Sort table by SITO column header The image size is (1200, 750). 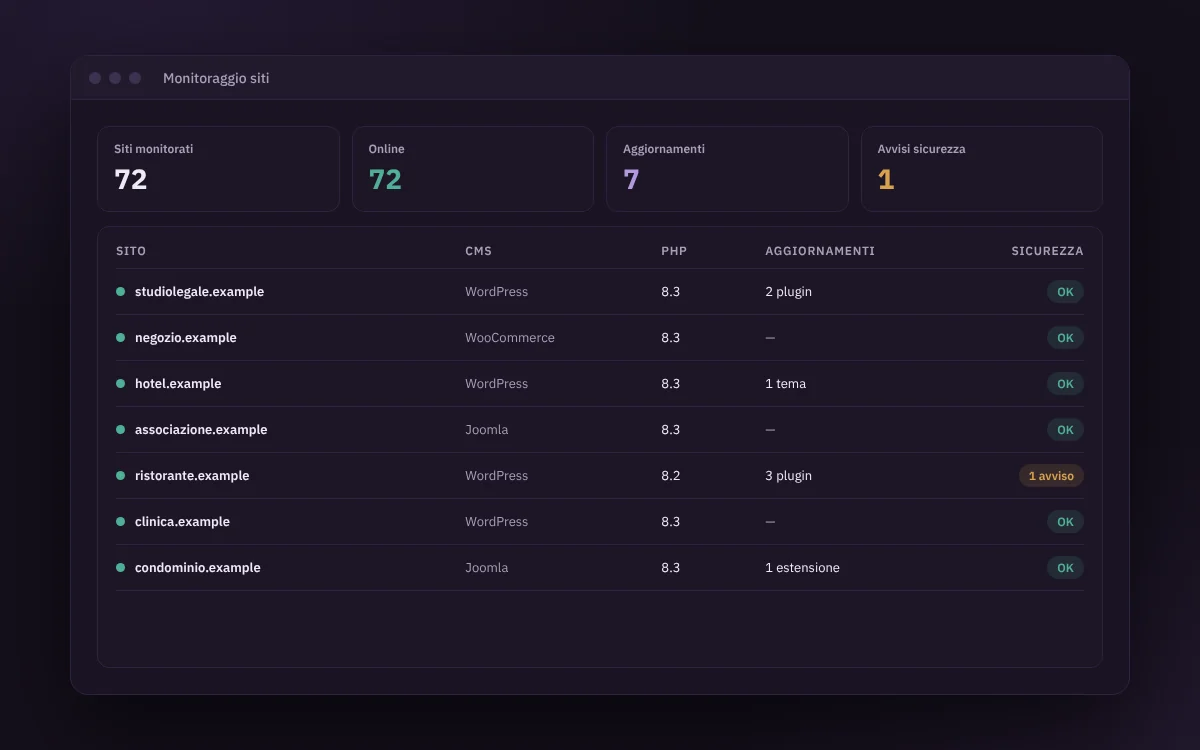click(x=131, y=251)
